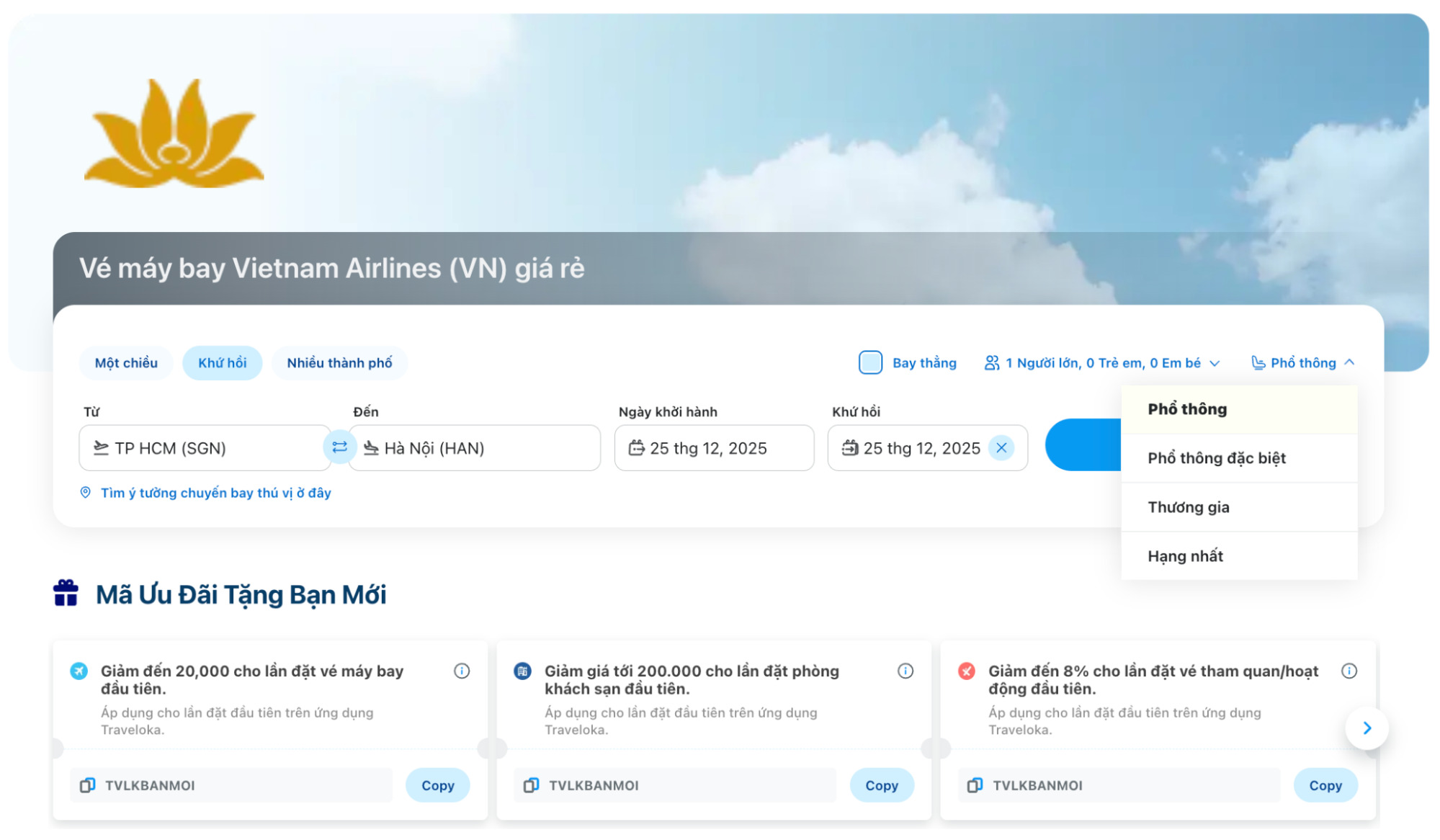Viewport: 1440px width, 840px height.
Task: Open the departure date picker
Action: (713, 447)
